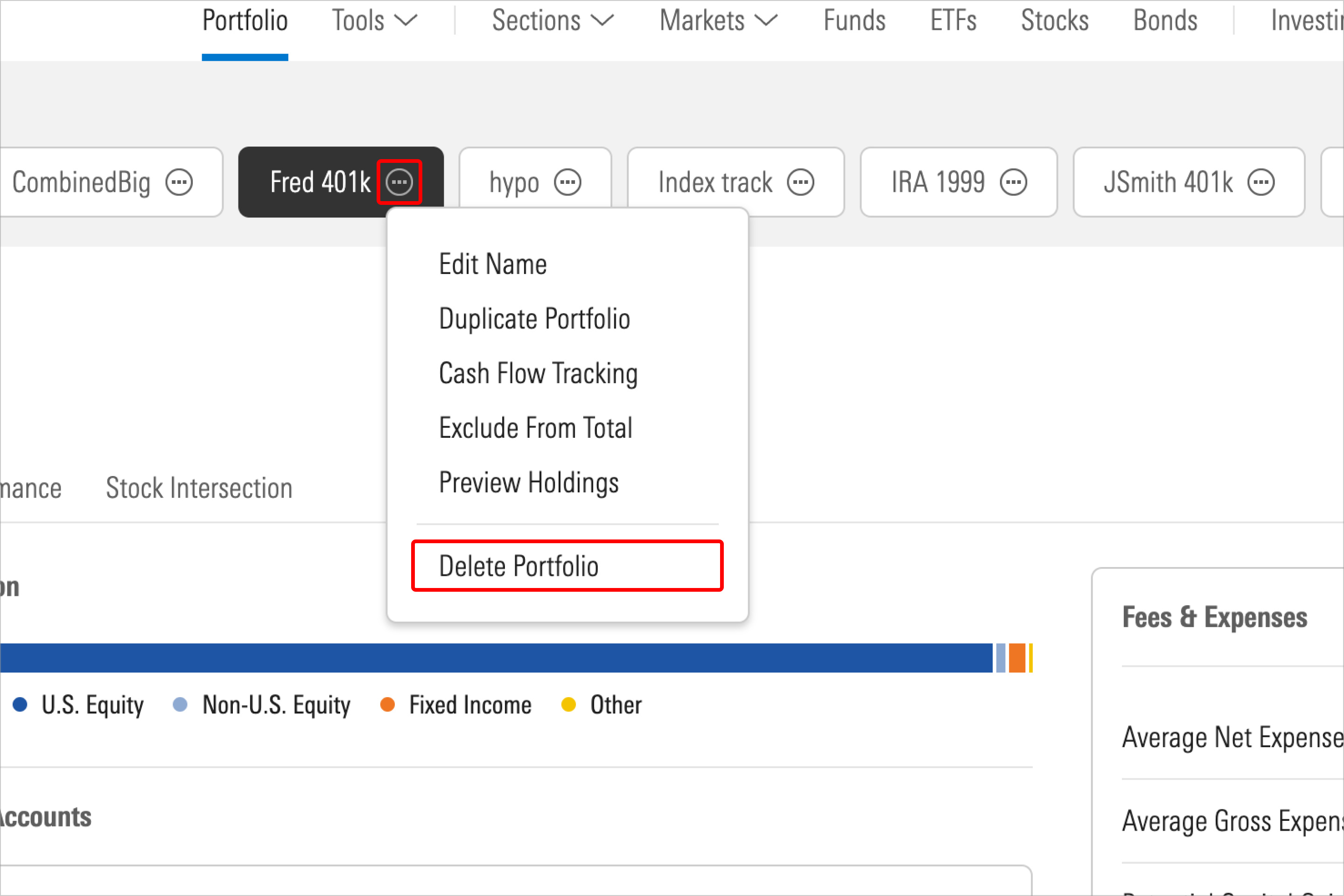Viewport: 1344px width, 896px height.
Task: Click the three-dot icon on hypo tab
Action: (x=569, y=182)
